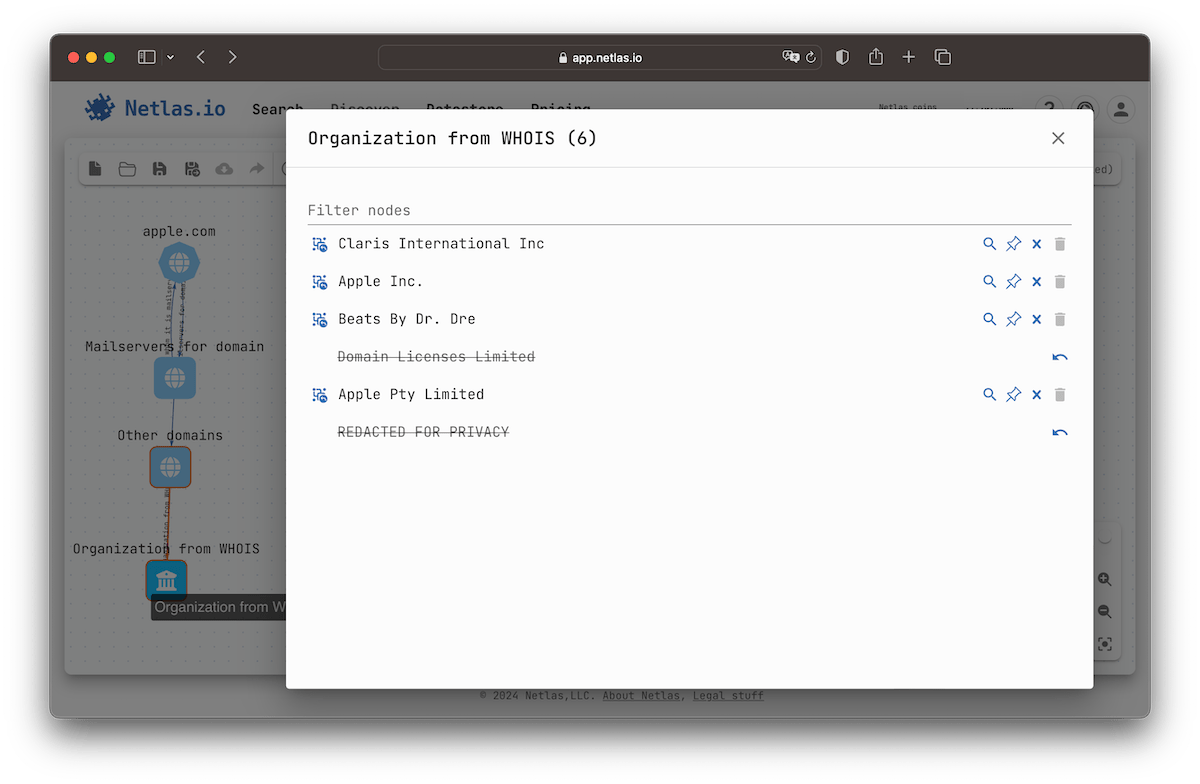
Task: Share the graph with the arrow icon
Action: 255,168
